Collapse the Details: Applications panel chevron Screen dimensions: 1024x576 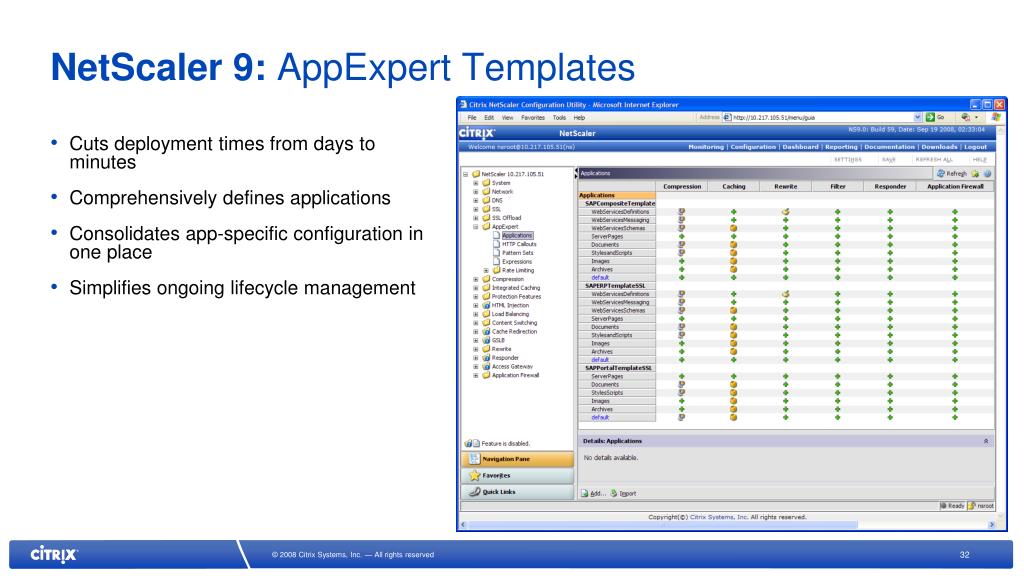click(x=985, y=441)
